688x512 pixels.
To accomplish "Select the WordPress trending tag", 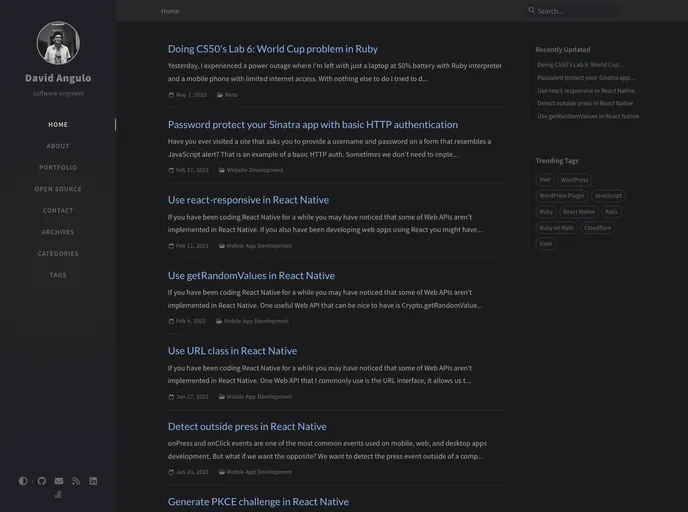I will coord(574,180).
